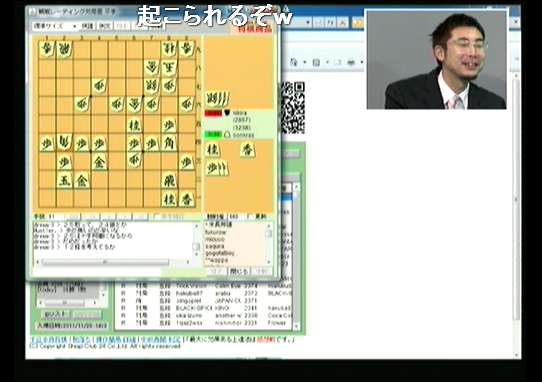Screen dimensions: 542x382
Task: Select the 金 gold piece right beside the 玉 king
Action: pos(82,180)
